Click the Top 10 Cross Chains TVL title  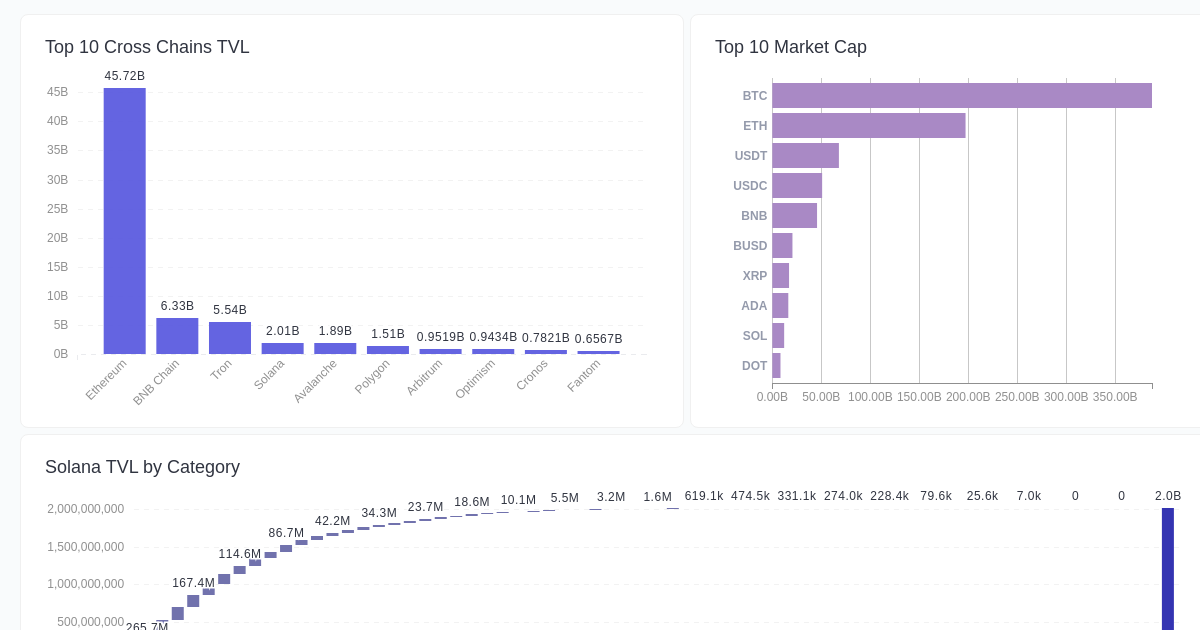(x=147, y=47)
